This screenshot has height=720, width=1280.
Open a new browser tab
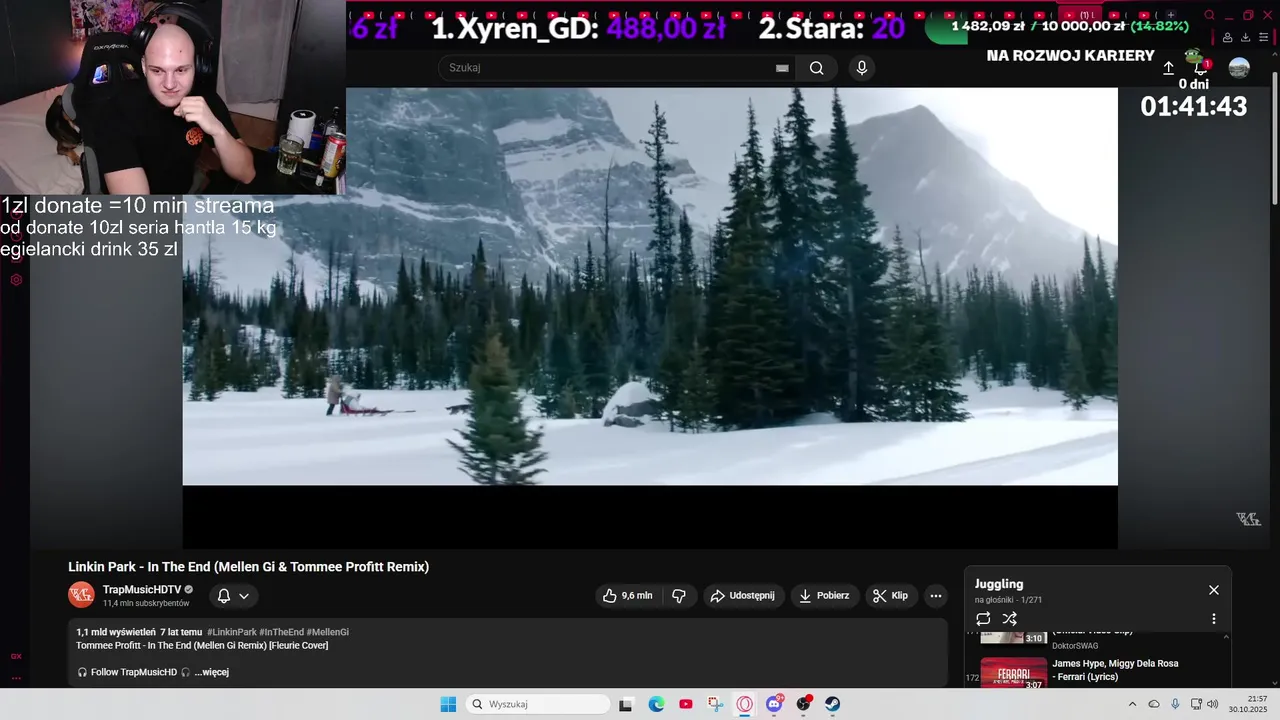point(1171,15)
